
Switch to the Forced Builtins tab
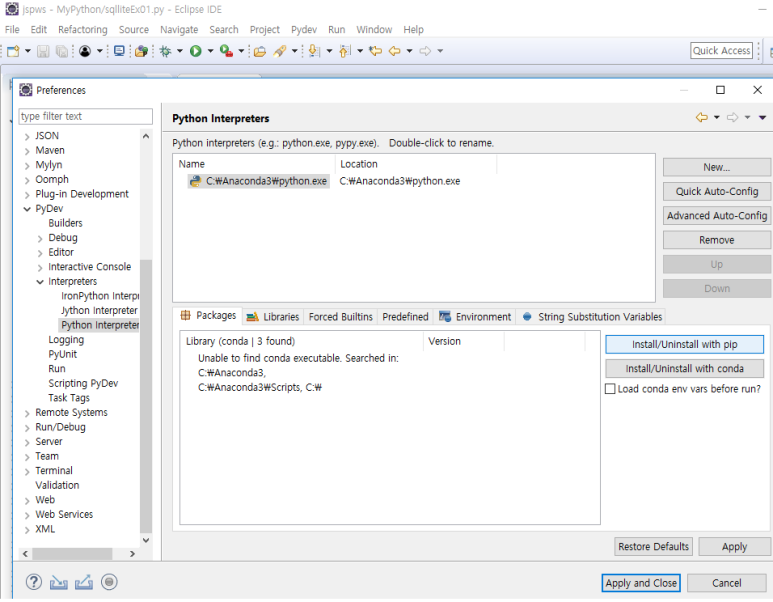340,317
